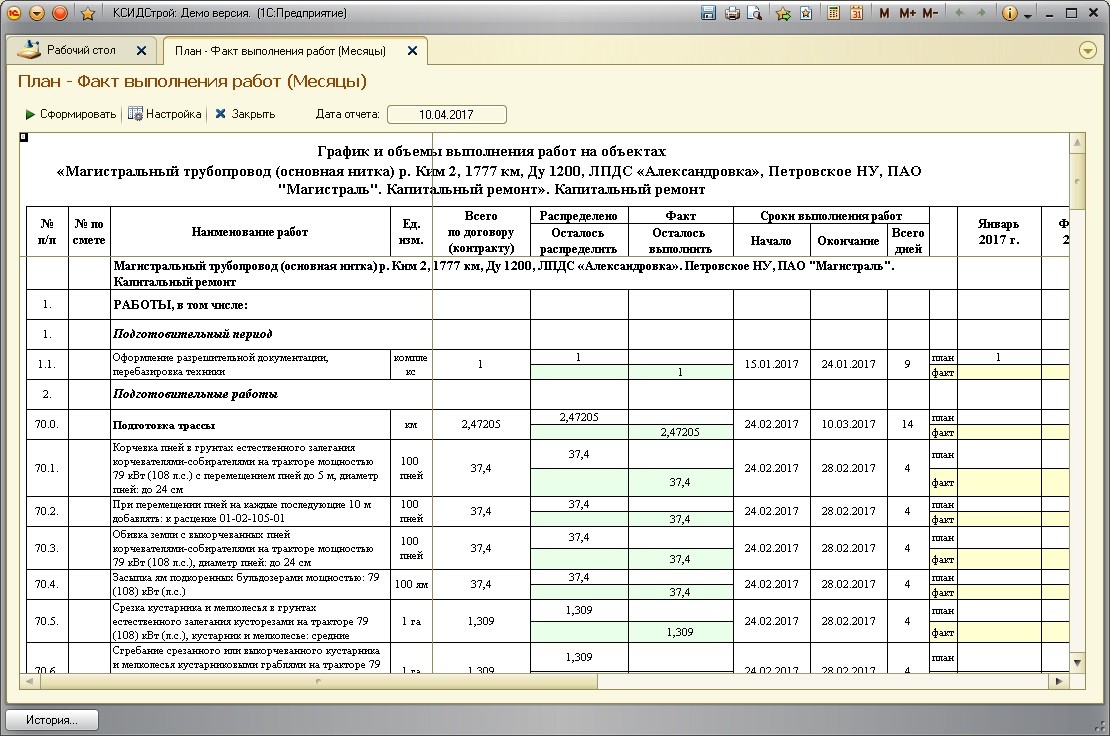
Task: Click the Back navigation arrow
Action: coord(960,13)
